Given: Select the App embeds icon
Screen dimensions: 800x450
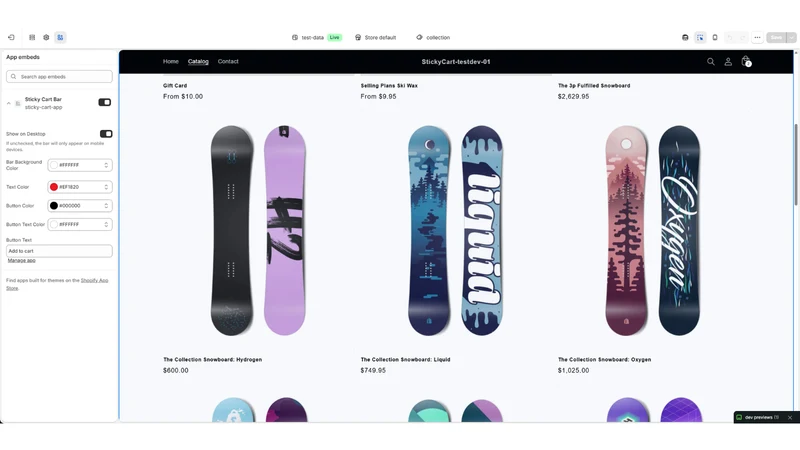Looking at the screenshot, I should pyautogui.click(x=60, y=37).
